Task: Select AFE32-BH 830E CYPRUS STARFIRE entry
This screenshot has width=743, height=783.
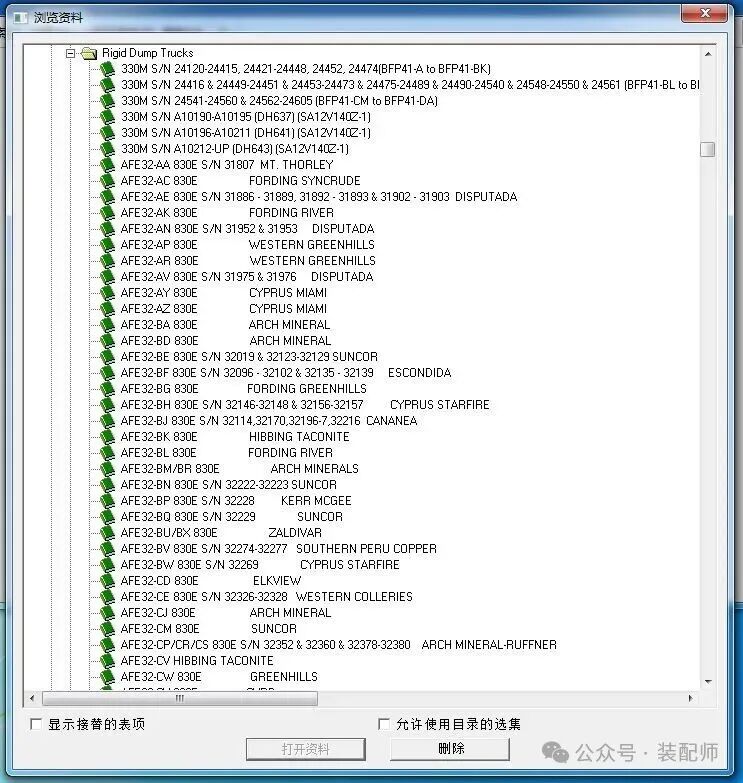Action: click(x=305, y=404)
